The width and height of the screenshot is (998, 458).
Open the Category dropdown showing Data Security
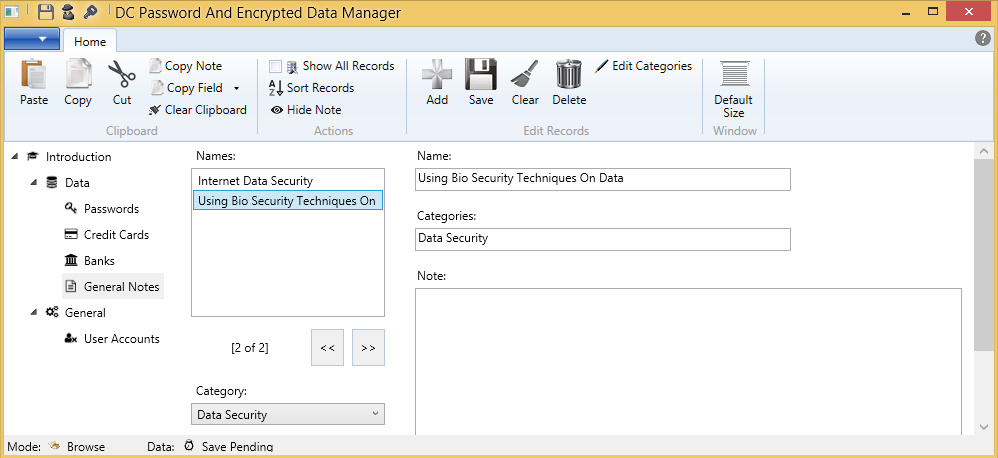287,414
